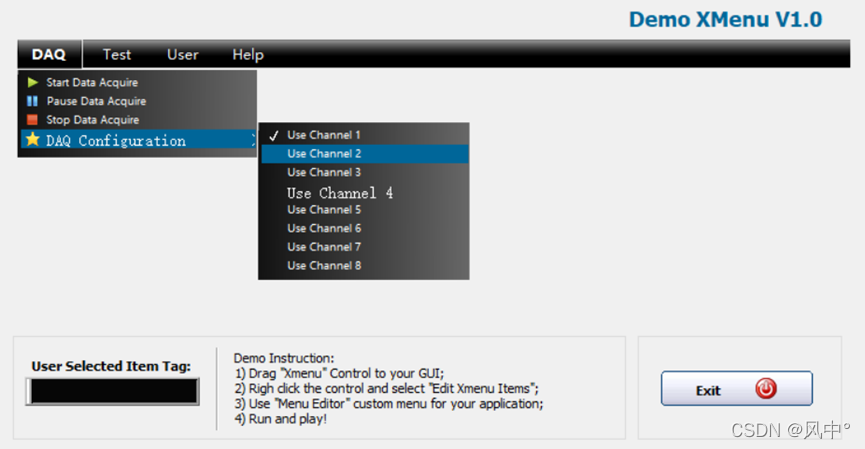Toggle the checkmark for Use Channel 1

[x=274, y=135]
